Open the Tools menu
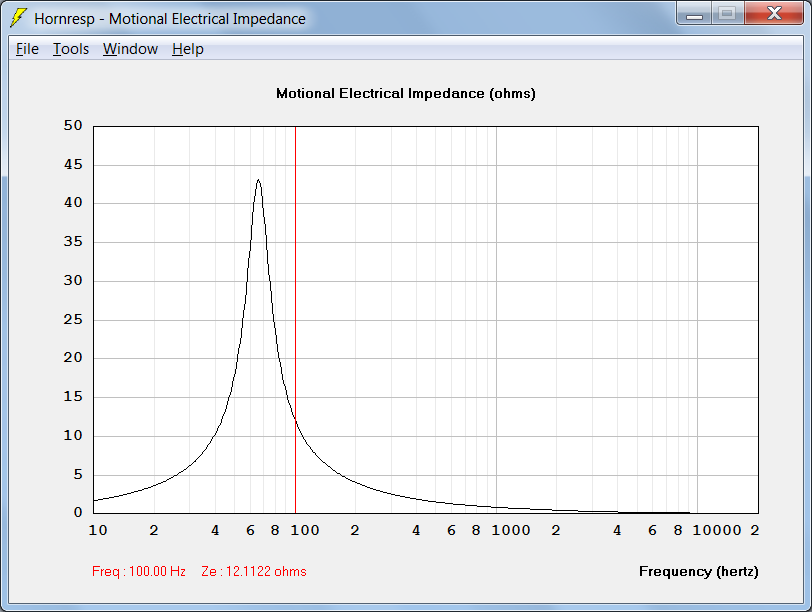Viewport: 812px width, 612px height. pos(71,49)
